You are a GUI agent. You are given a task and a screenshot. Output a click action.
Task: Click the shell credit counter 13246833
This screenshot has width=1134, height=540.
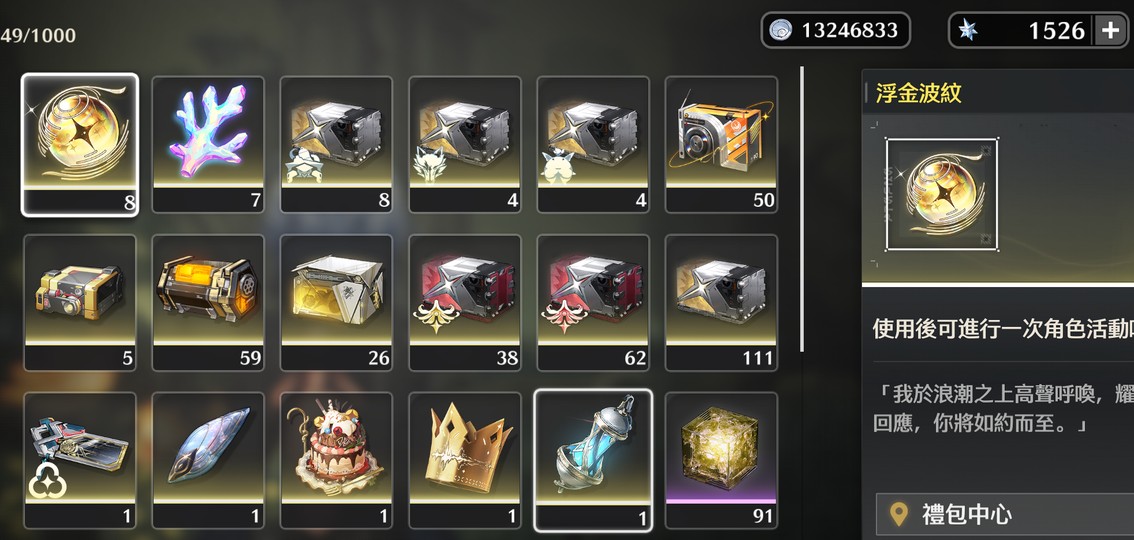pyautogui.click(x=835, y=30)
